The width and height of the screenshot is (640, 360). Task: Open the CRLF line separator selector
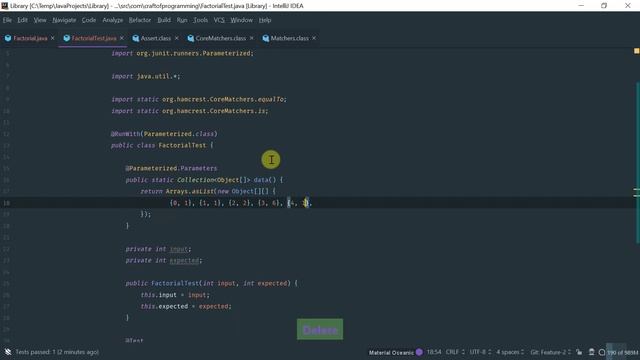point(455,352)
